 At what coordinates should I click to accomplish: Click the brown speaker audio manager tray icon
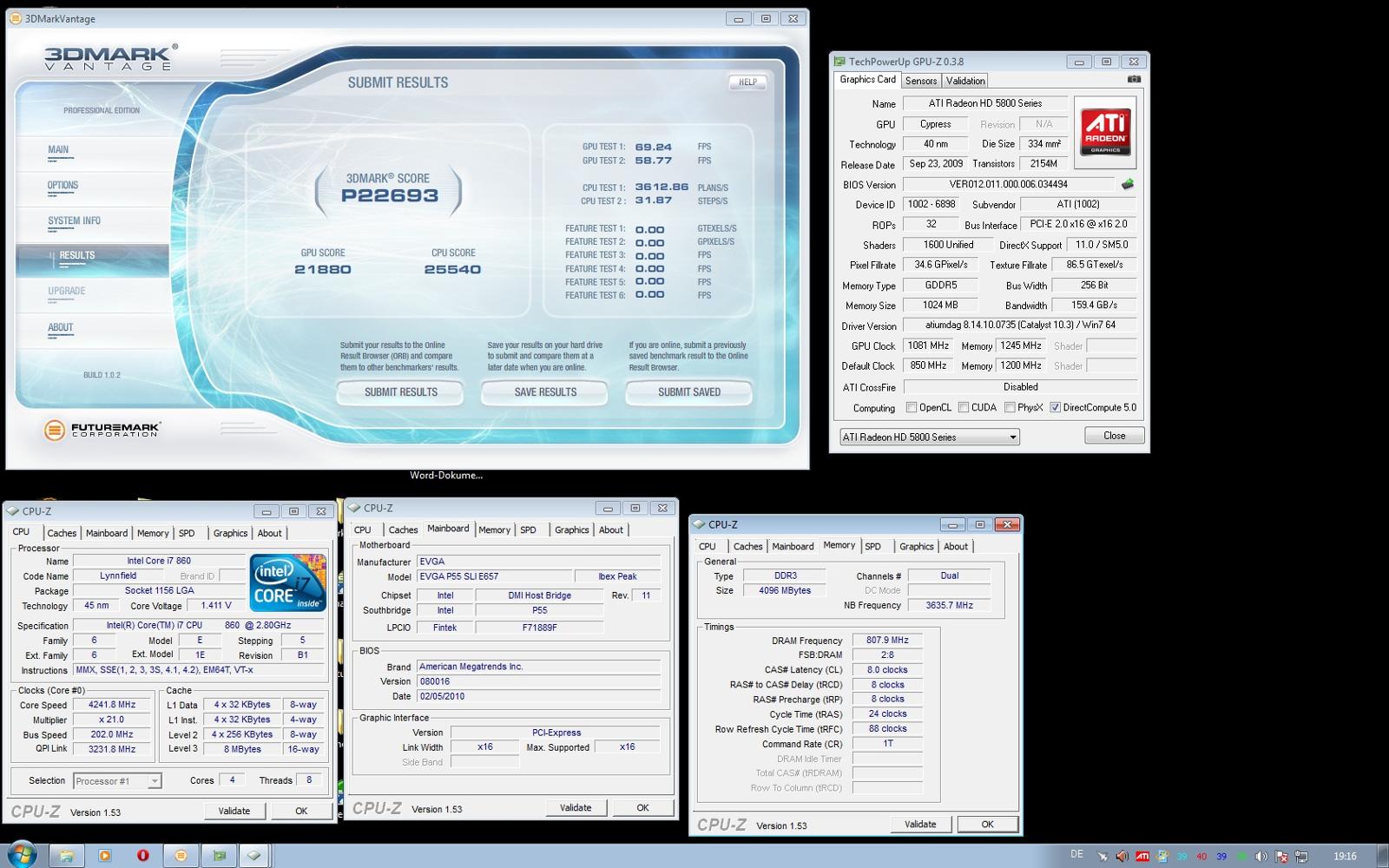(1122, 857)
